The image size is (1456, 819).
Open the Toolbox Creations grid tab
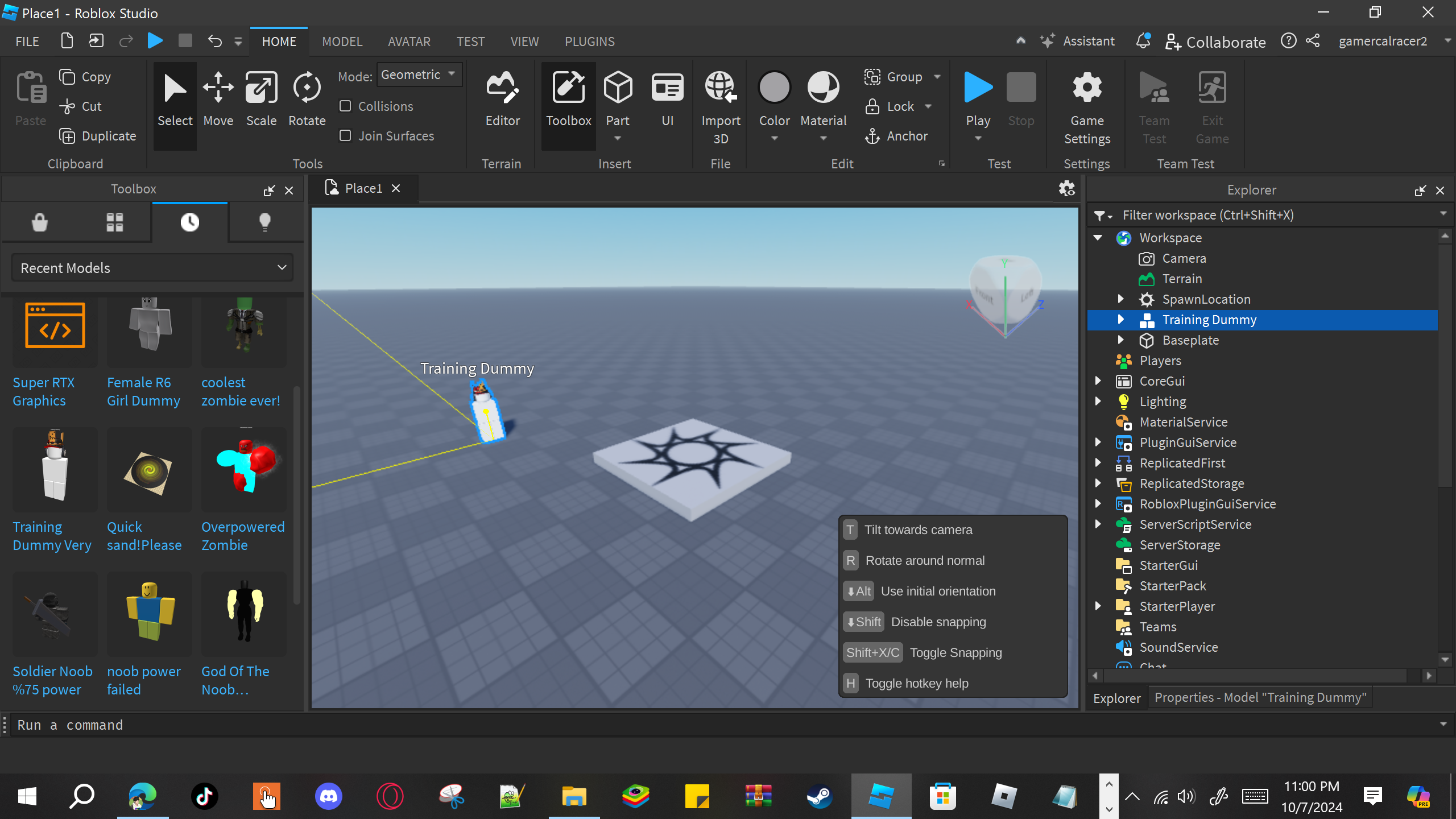coord(114,222)
